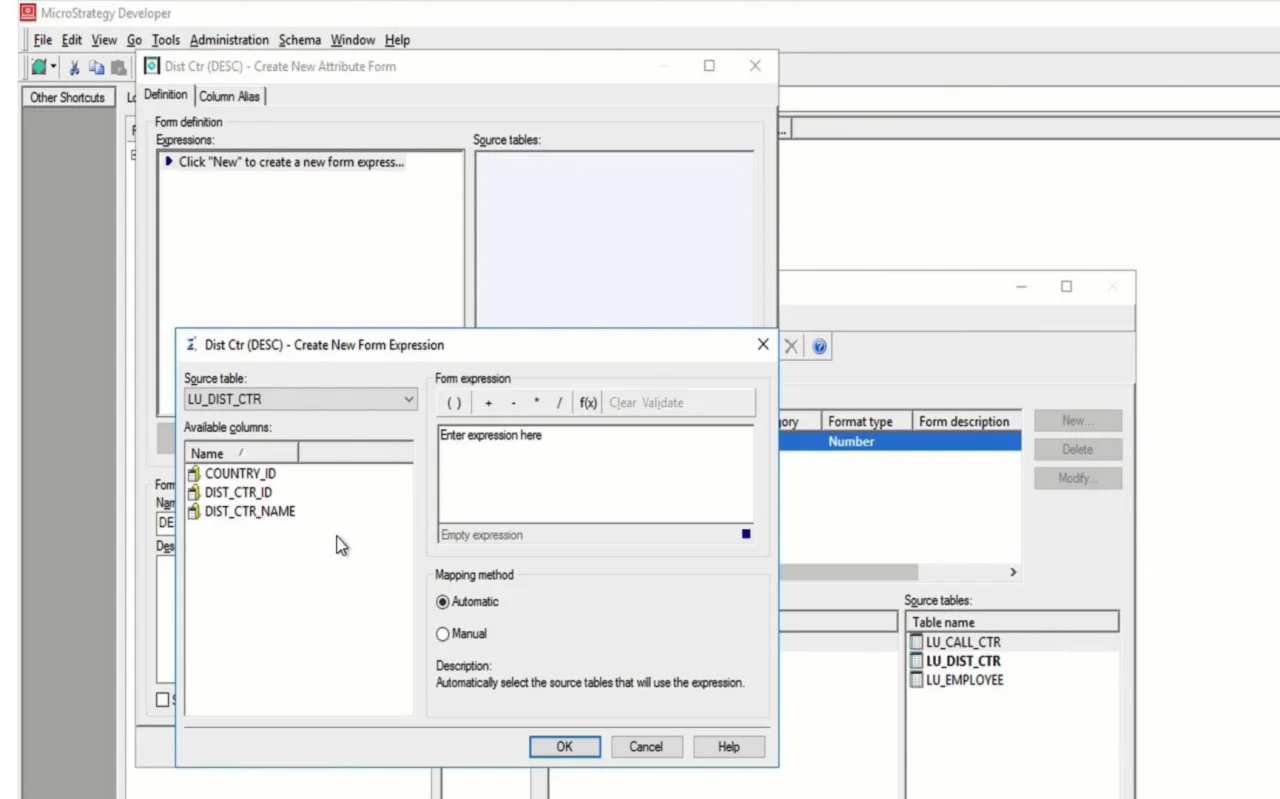Close the Create New Form Expression dialog
The width and height of the screenshot is (1280, 799).
tap(763, 344)
